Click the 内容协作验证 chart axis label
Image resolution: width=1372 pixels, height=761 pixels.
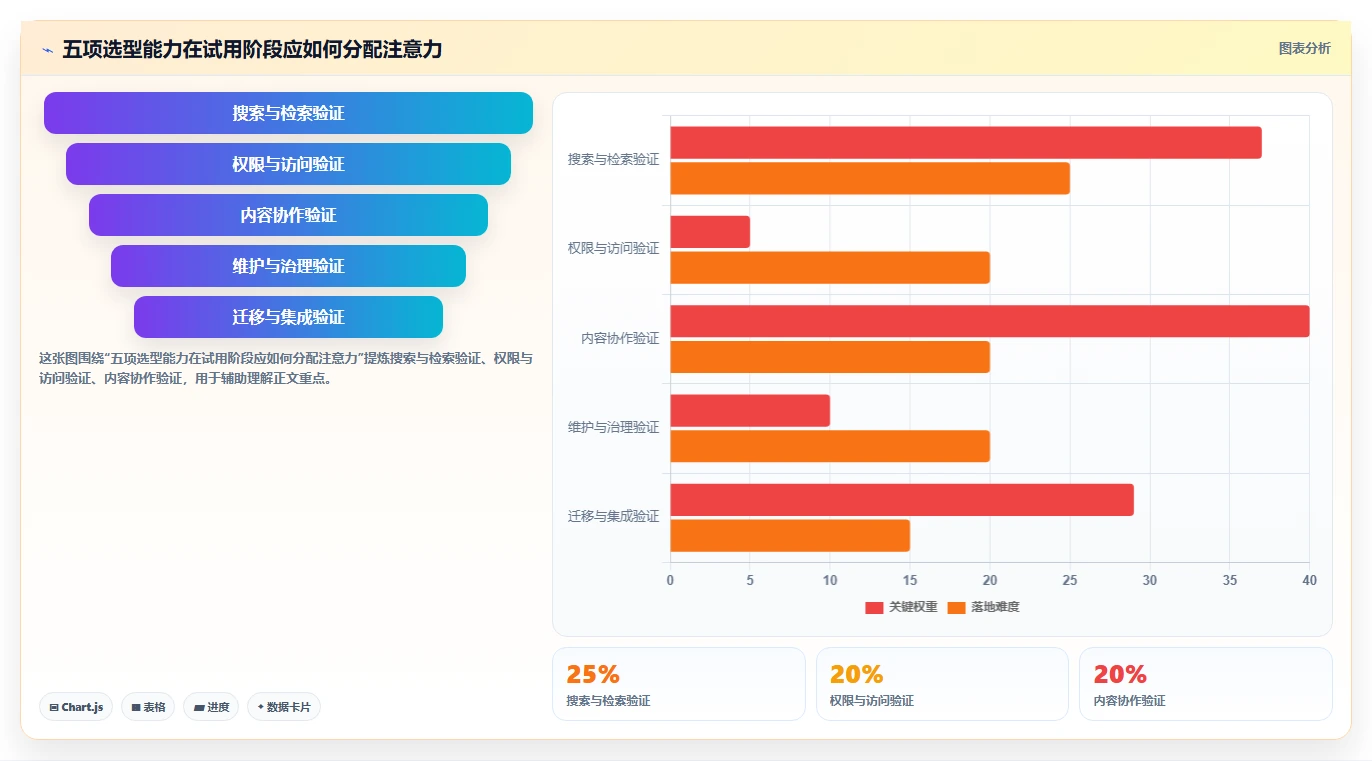pos(620,338)
